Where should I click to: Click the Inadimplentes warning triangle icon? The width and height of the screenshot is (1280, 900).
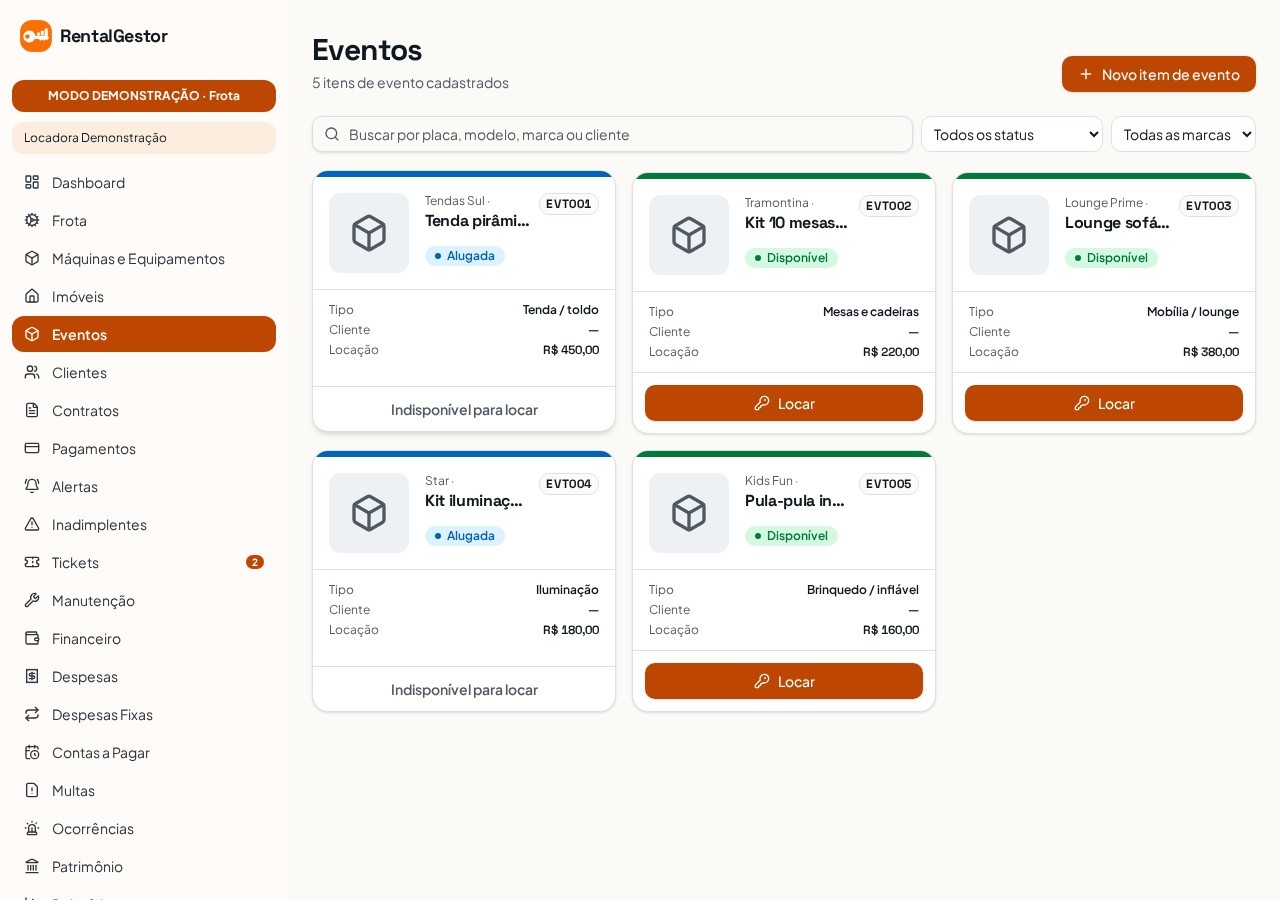pos(32,524)
